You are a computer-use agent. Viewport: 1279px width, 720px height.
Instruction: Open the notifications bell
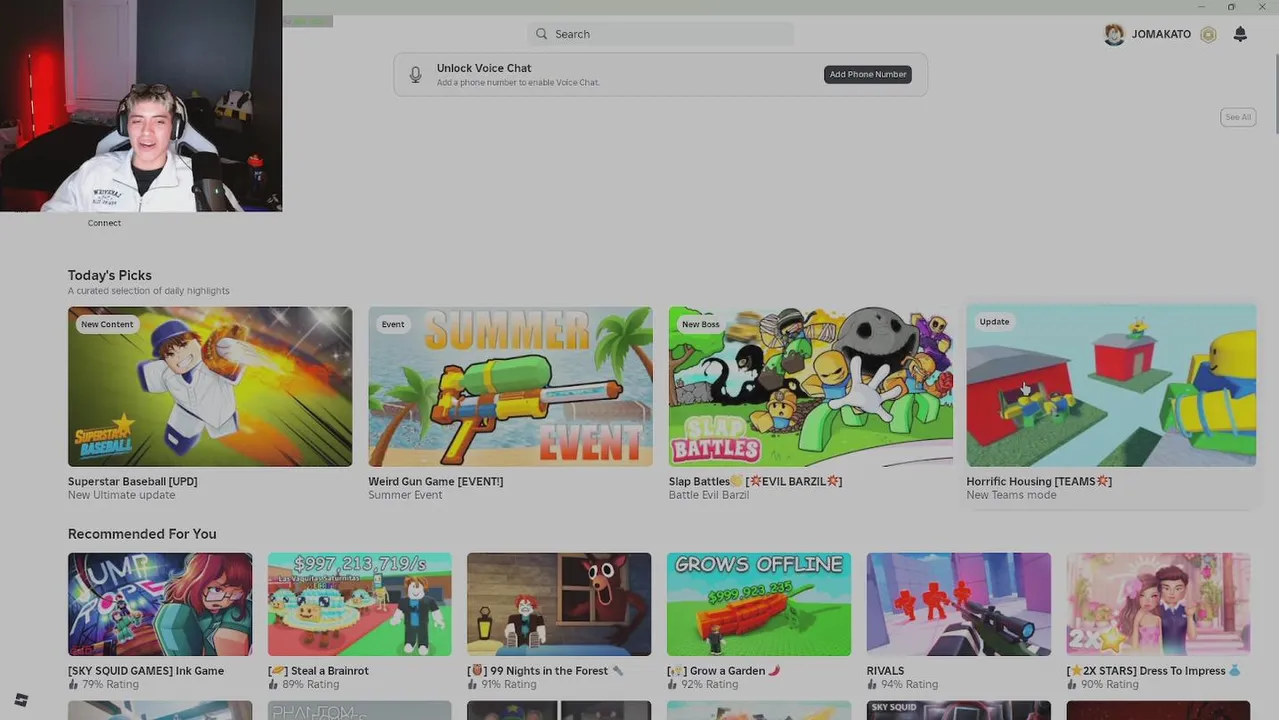point(1240,34)
